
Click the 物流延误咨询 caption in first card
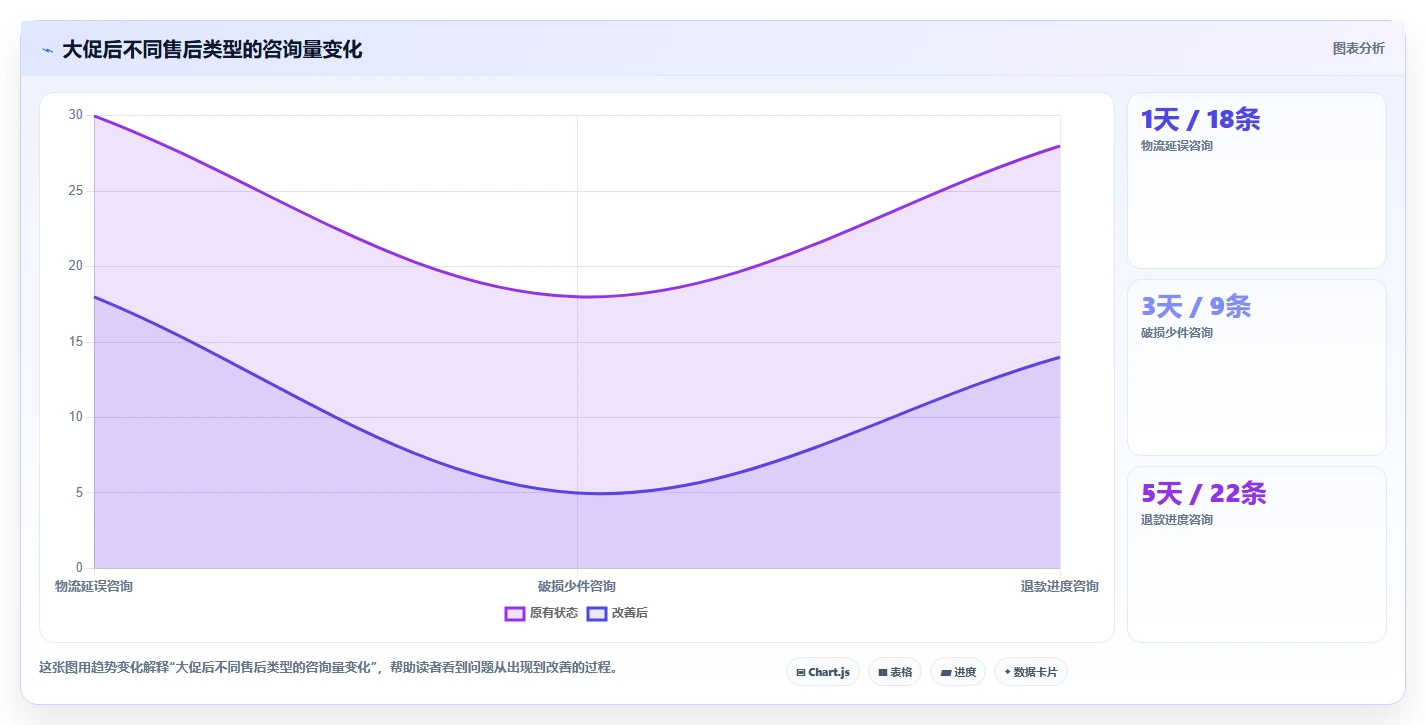[1176, 146]
